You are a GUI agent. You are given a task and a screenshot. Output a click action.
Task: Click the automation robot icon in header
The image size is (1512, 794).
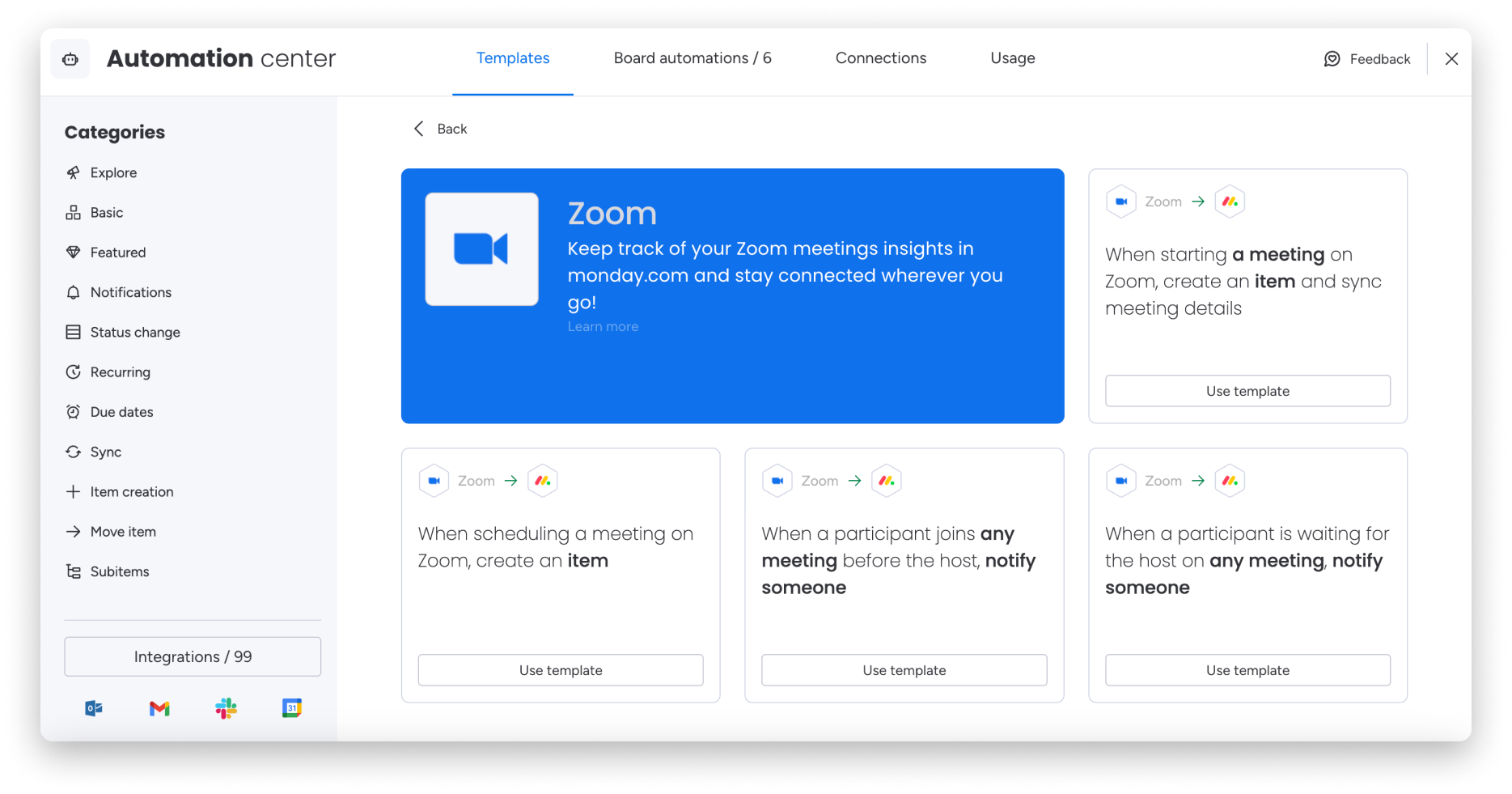pos(70,59)
